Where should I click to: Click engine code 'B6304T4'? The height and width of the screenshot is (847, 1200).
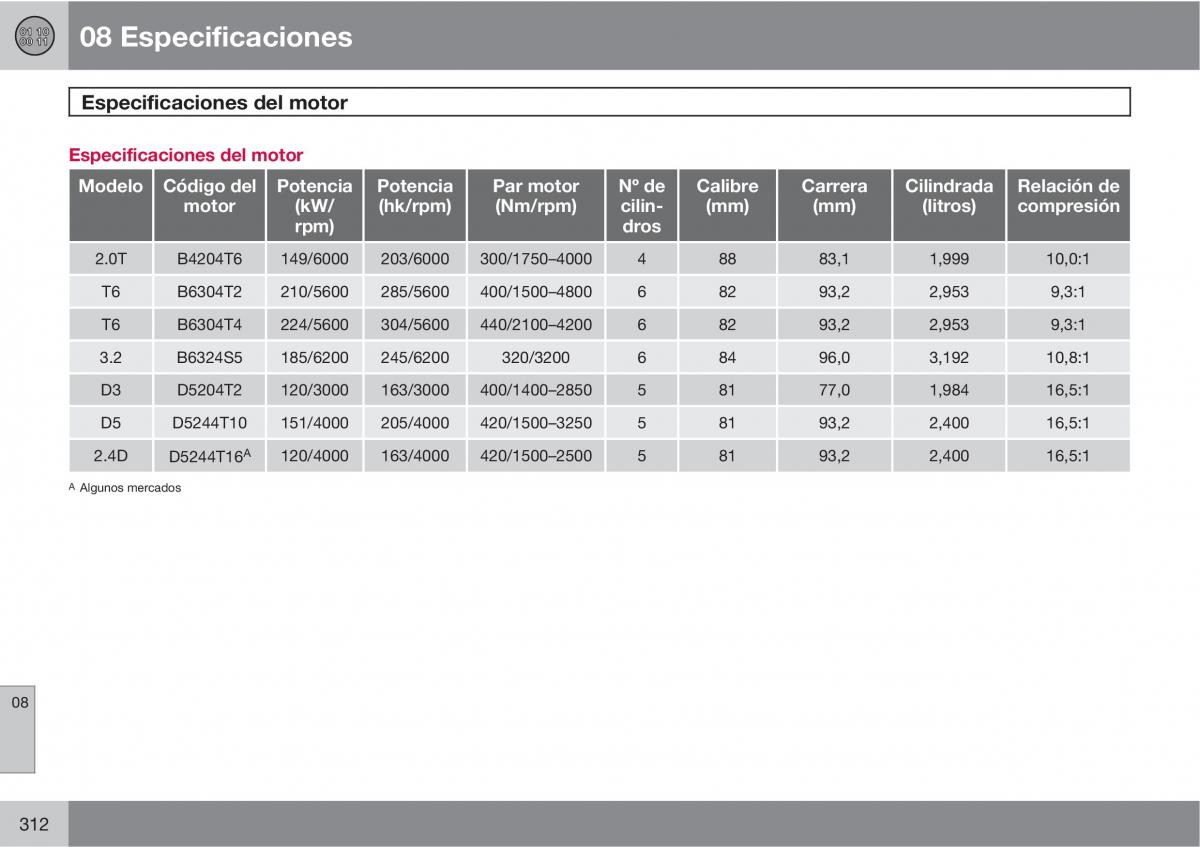(x=209, y=325)
